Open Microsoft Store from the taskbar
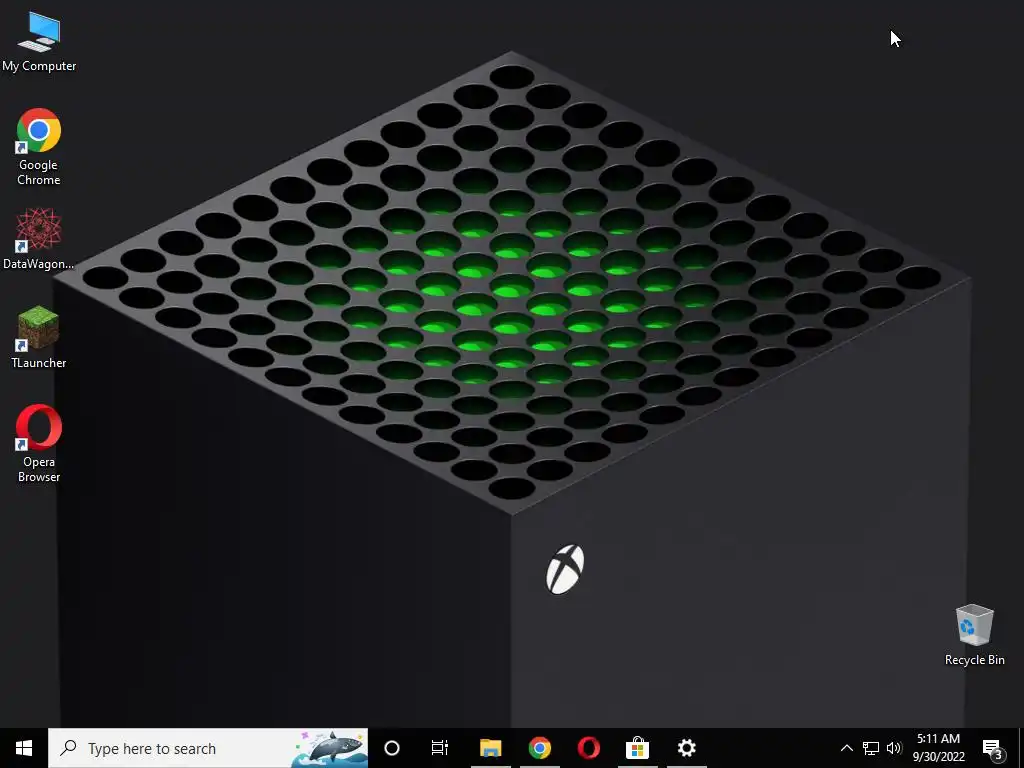This screenshot has width=1024, height=768. (x=637, y=748)
